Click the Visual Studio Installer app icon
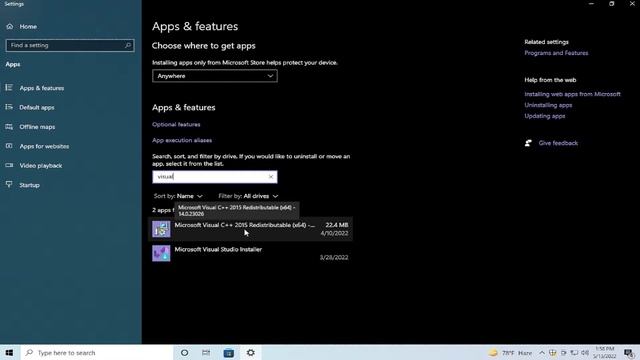The image size is (640, 360). (161, 253)
